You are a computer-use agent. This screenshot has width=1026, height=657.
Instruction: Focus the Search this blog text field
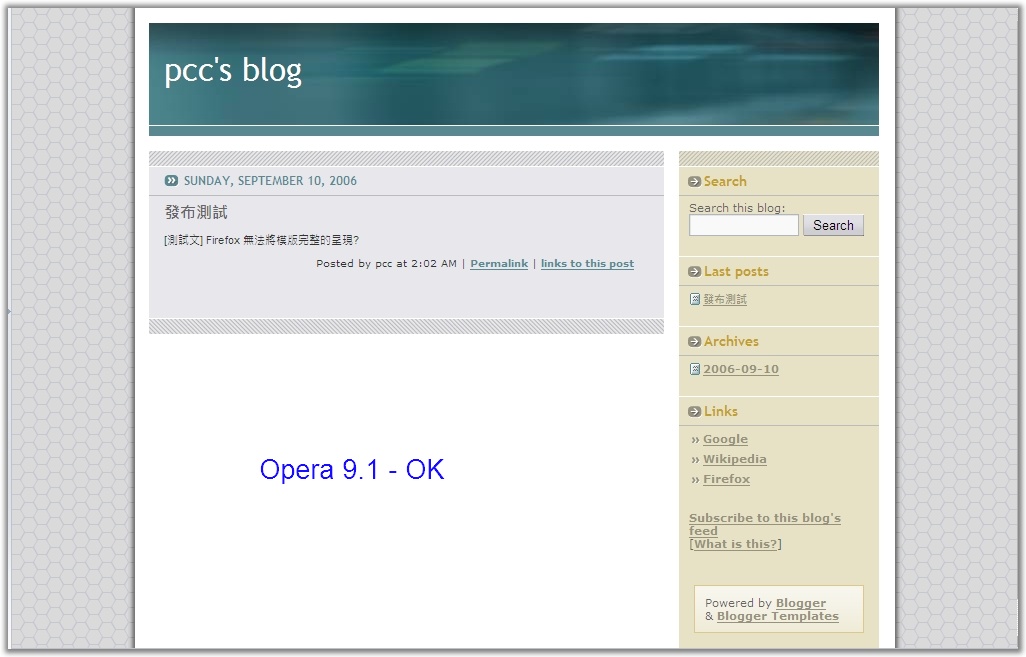[x=743, y=225]
